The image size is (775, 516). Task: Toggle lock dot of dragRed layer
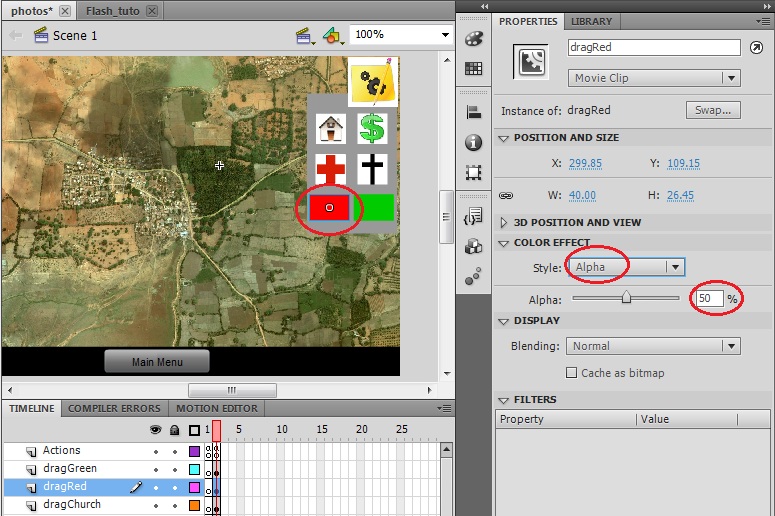tap(174, 487)
